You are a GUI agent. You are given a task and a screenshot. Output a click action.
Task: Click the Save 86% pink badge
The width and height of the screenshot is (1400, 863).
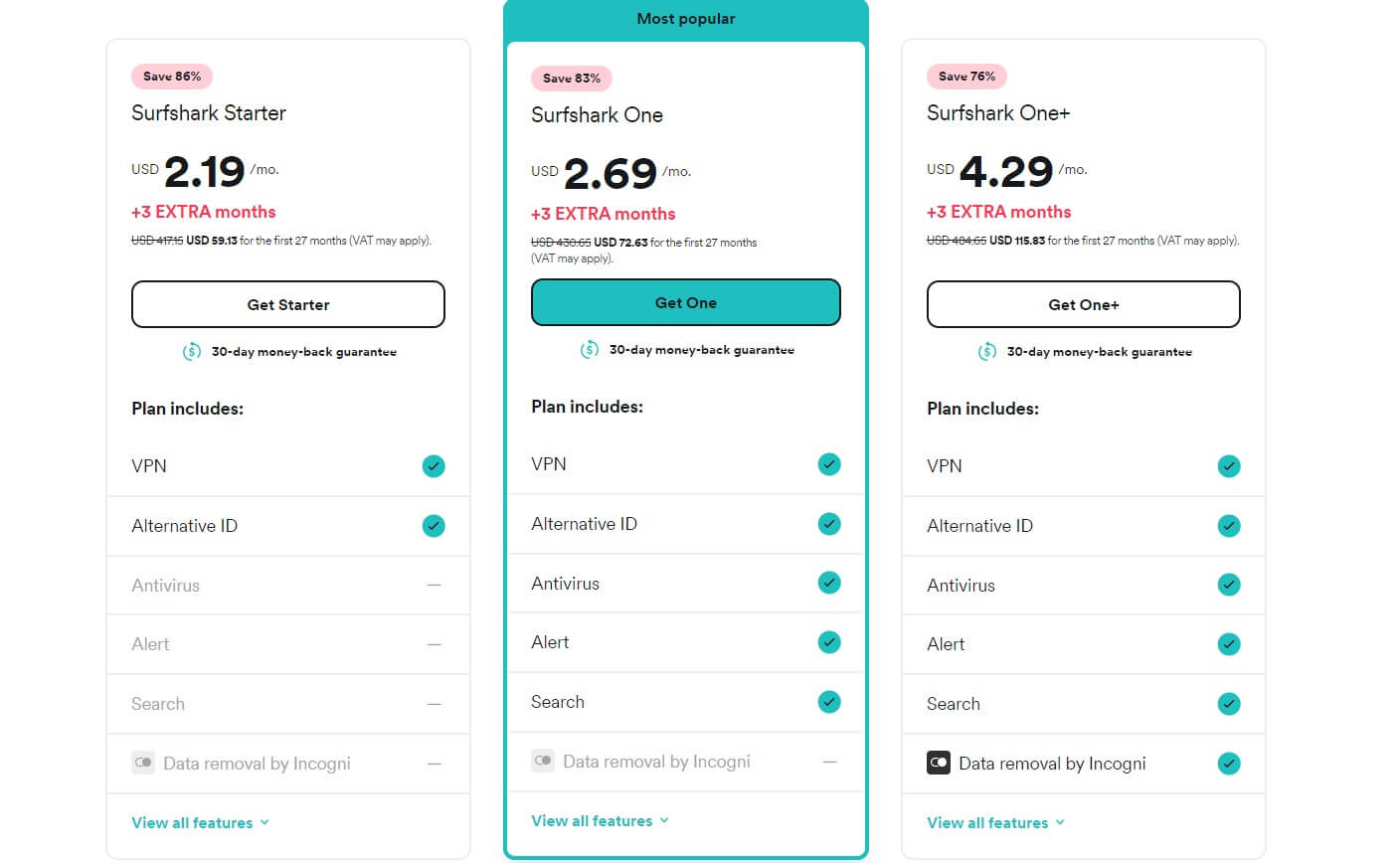(x=172, y=77)
